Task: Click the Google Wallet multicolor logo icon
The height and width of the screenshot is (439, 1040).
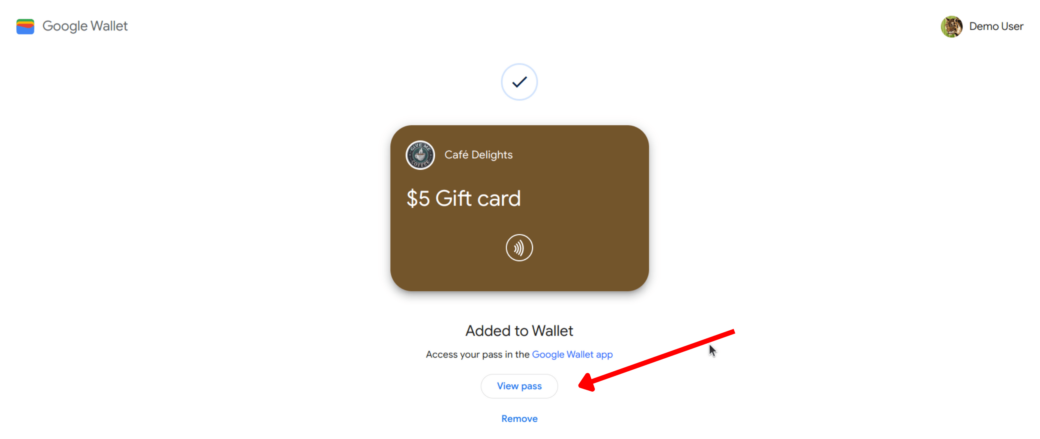Action: coord(25,27)
